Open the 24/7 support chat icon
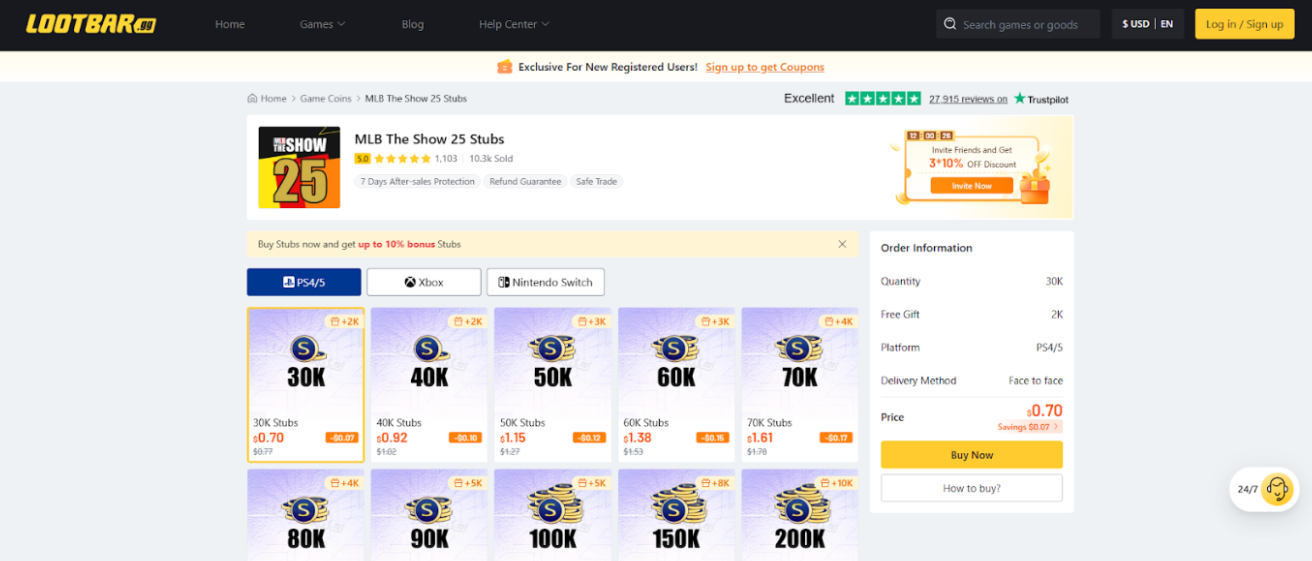Viewport: 1312px width, 561px height. pyautogui.click(x=1276, y=489)
